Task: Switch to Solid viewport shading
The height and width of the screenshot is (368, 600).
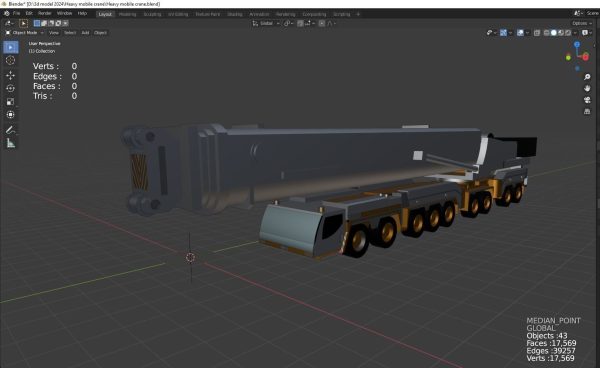Action: click(554, 33)
